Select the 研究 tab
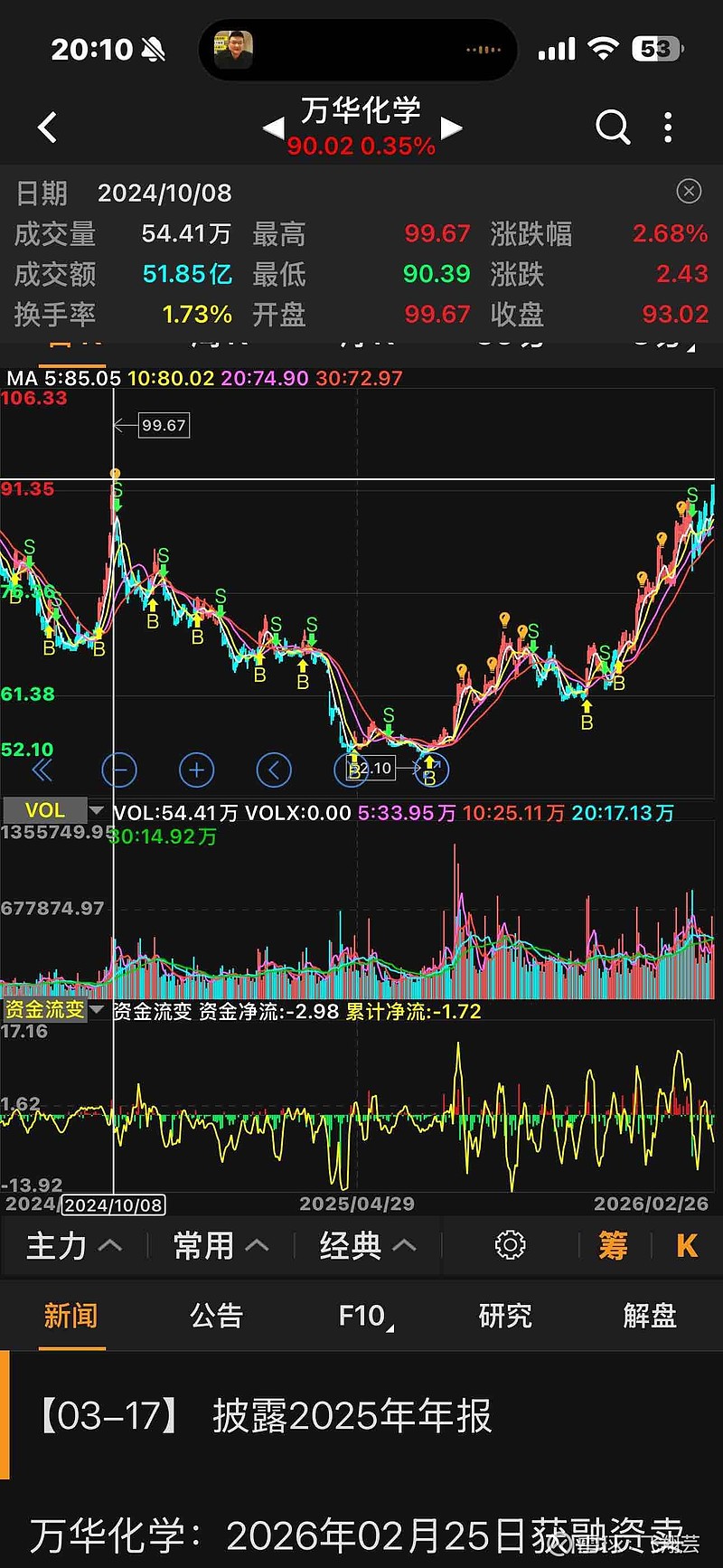723x1568 pixels. pyautogui.click(x=505, y=1316)
